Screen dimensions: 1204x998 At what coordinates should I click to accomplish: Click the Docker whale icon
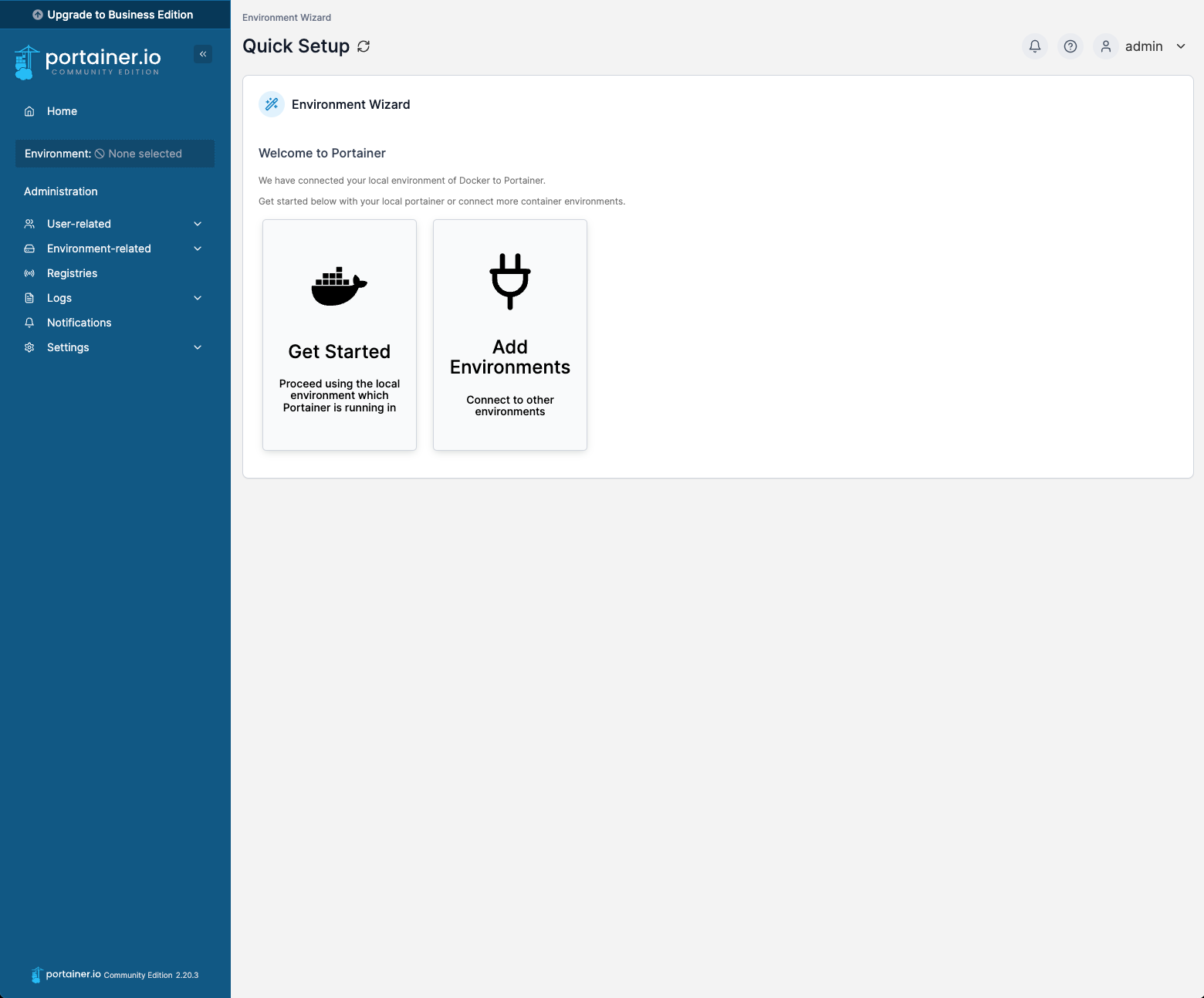(x=339, y=286)
